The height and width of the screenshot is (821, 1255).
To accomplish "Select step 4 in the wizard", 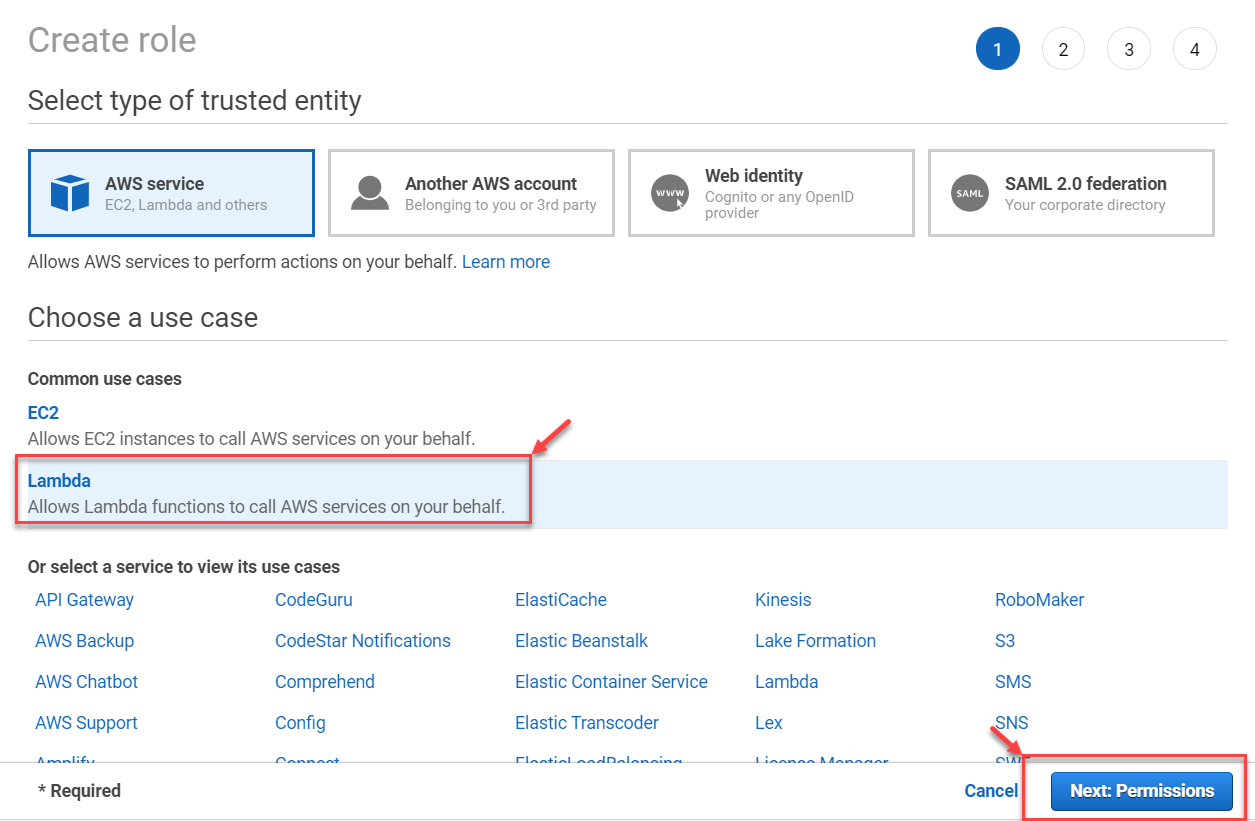I will tap(1194, 49).
